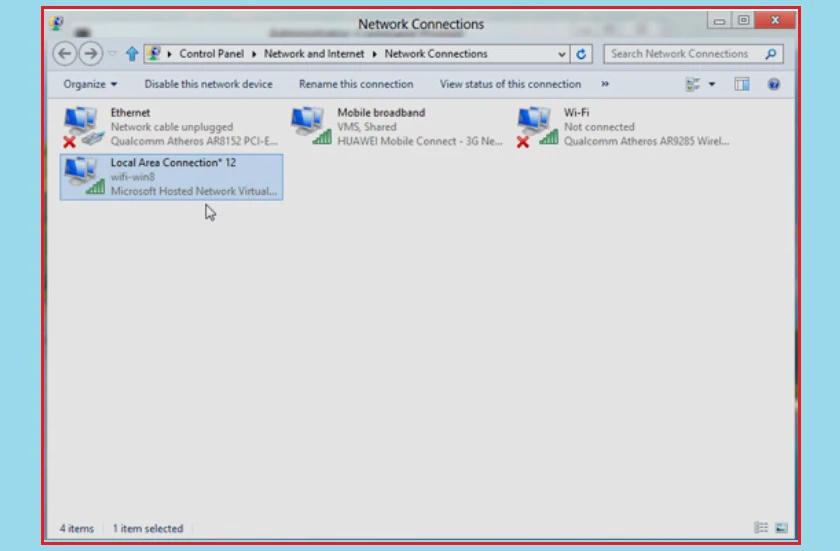Go back using the Back arrow
The height and width of the screenshot is (551, 840).
[64, 54]
